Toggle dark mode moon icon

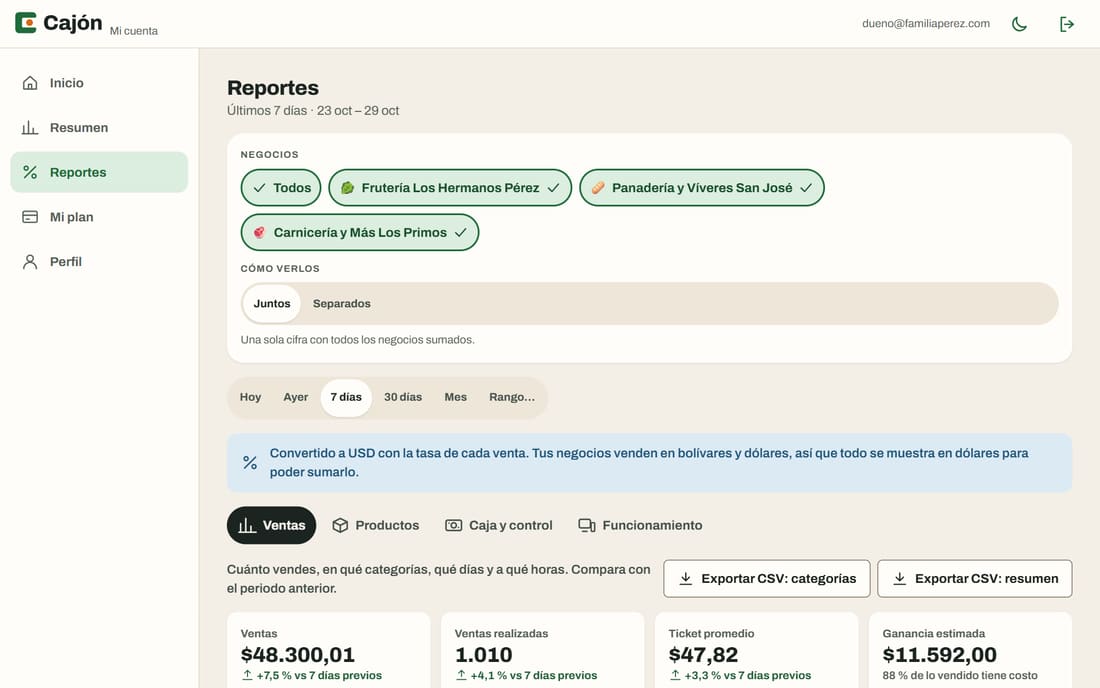click(x=1019, y=24)
